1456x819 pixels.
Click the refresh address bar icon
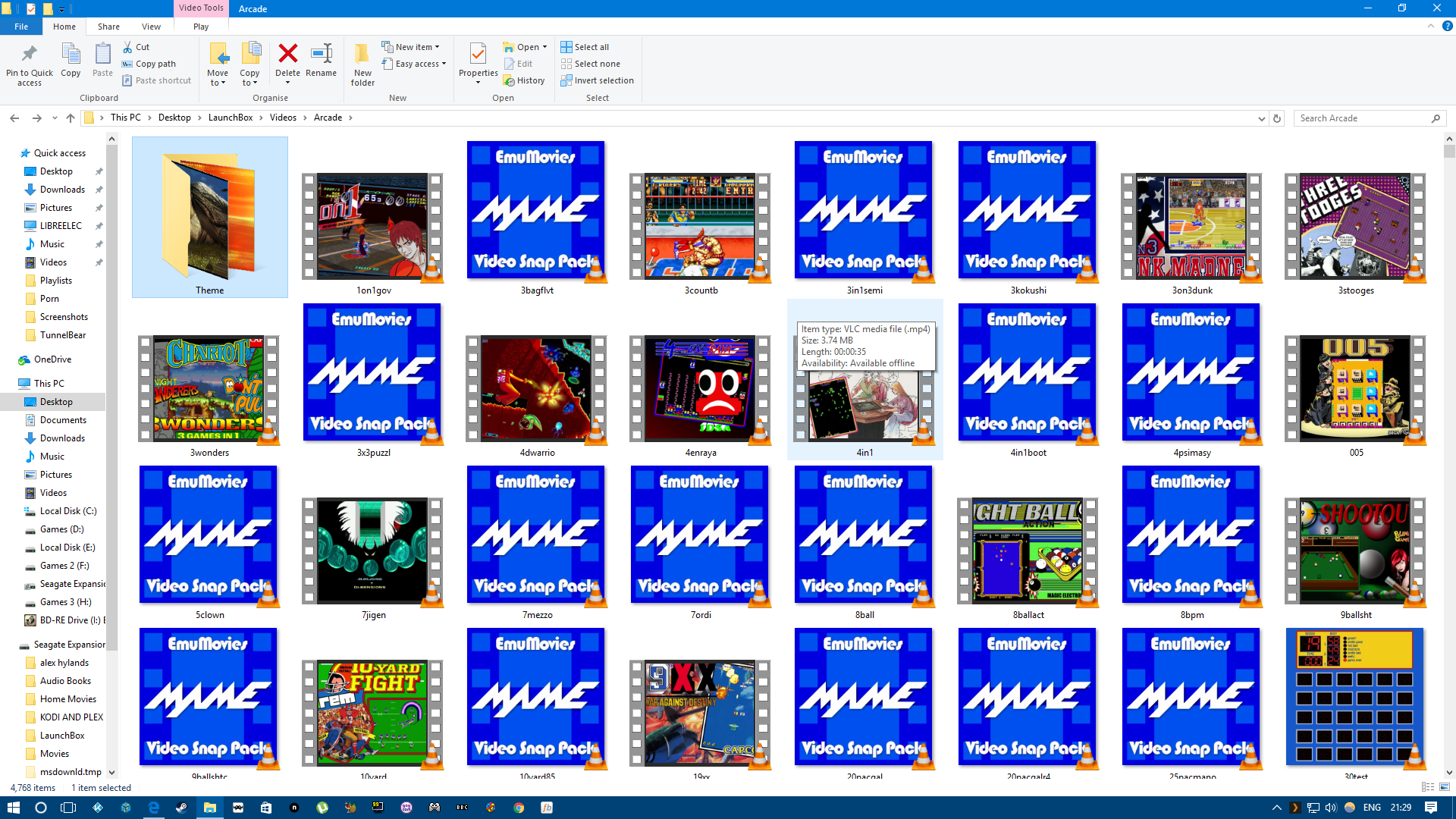click(x=1277, y=118)
